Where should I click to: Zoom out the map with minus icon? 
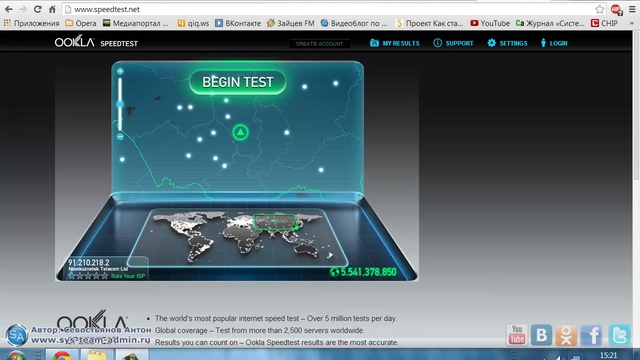click(120, 137)
